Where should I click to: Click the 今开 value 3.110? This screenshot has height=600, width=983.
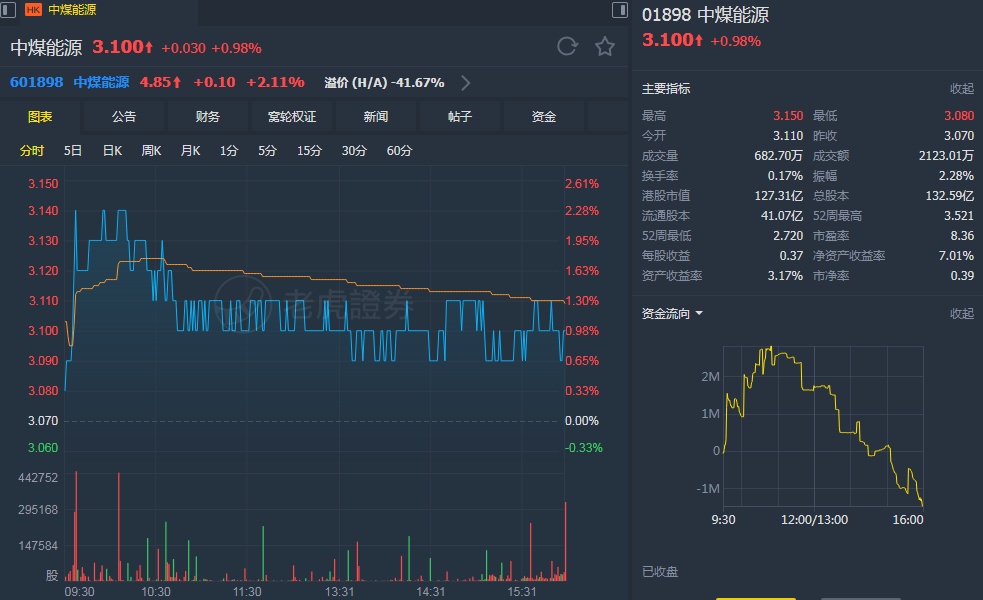click(x=787, y=135)
